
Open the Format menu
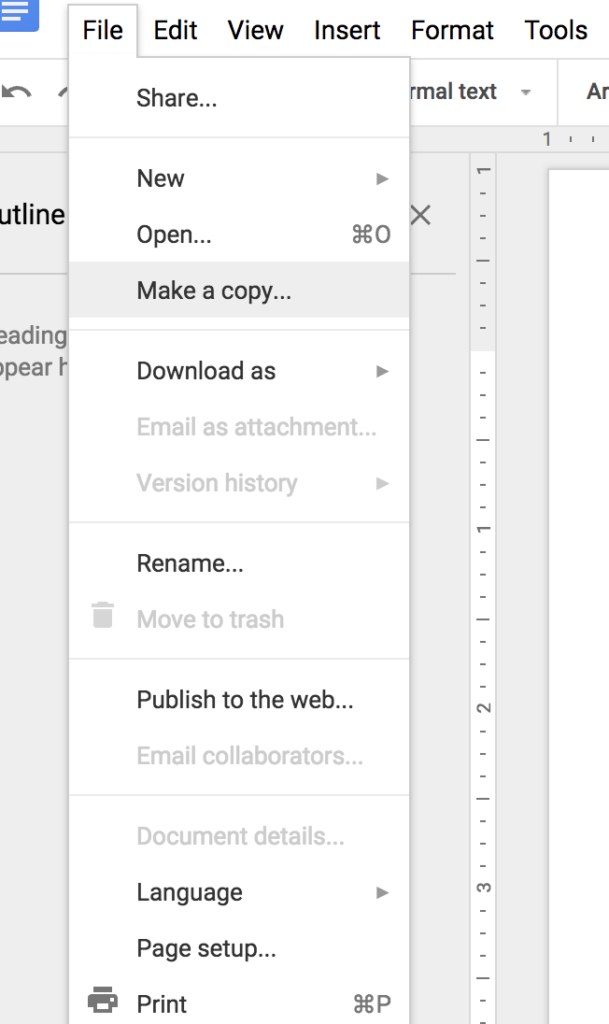(452, 30)
